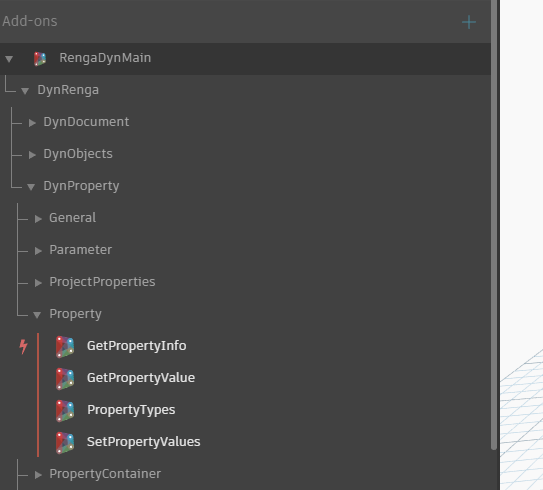Screen dimensions: 543x490
Task: Expand the ProjectProperties arrow
Action: [38, 283]
